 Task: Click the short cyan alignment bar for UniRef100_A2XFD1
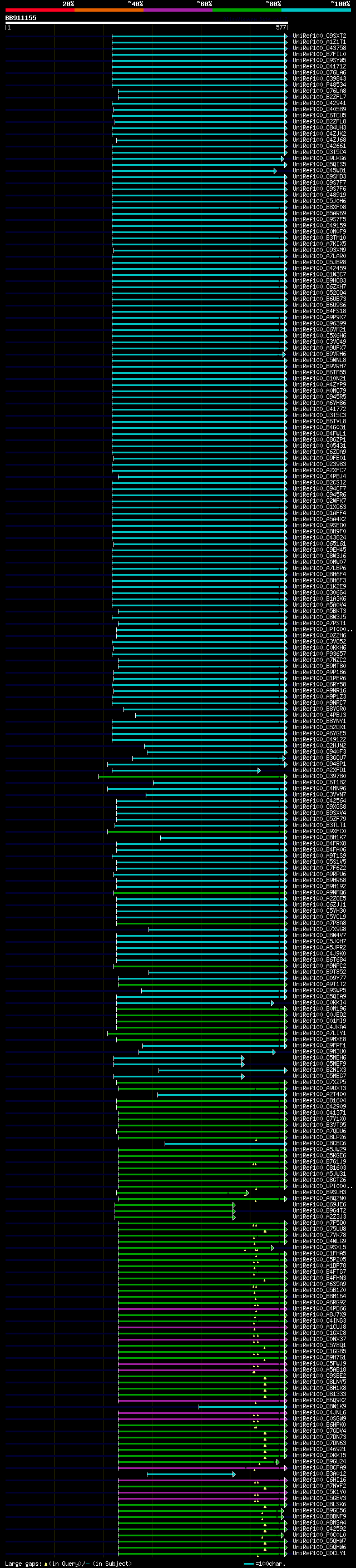point(186,770)
